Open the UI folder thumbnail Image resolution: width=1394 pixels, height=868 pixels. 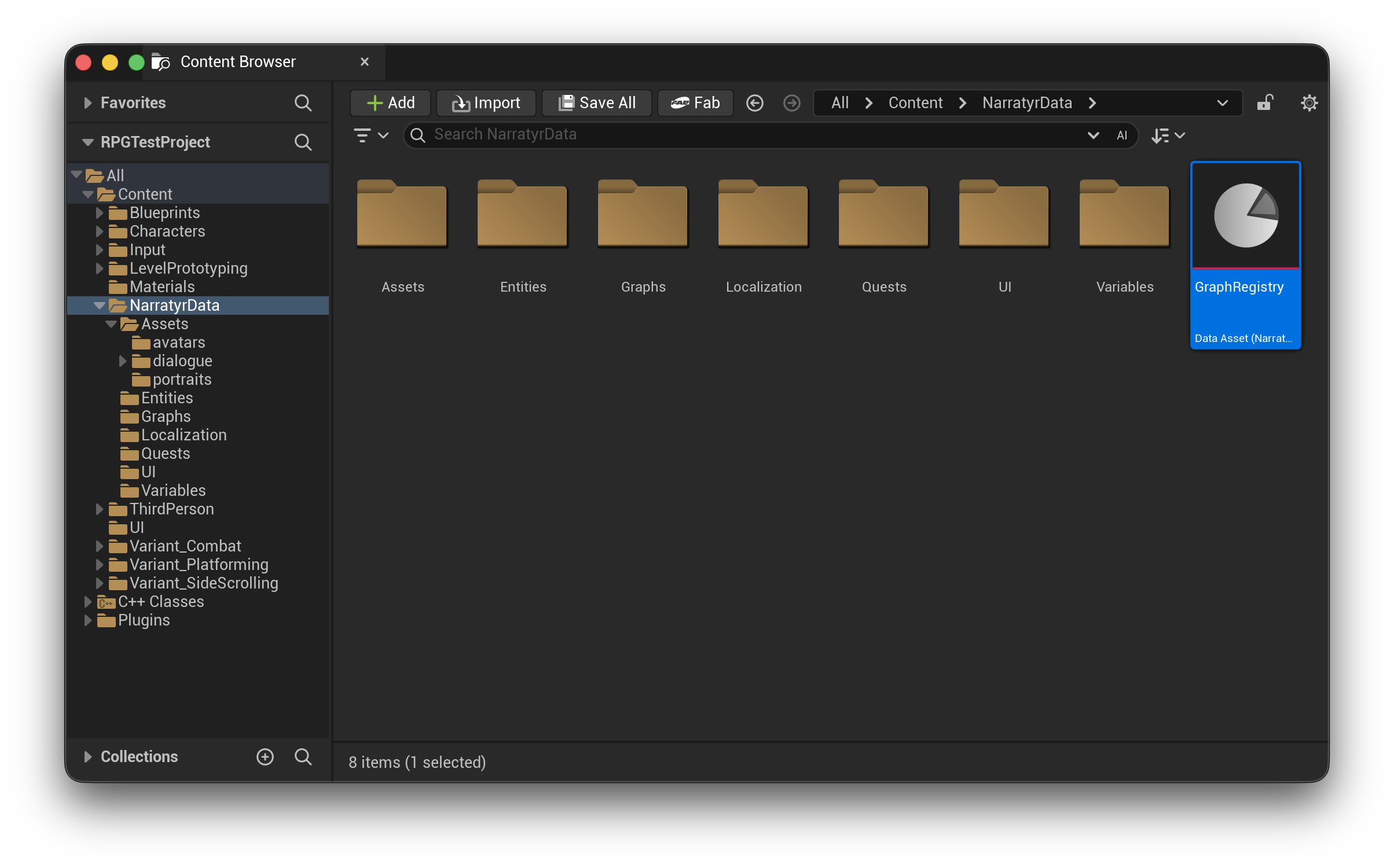pyautogui.click(x=1004, y=213)
